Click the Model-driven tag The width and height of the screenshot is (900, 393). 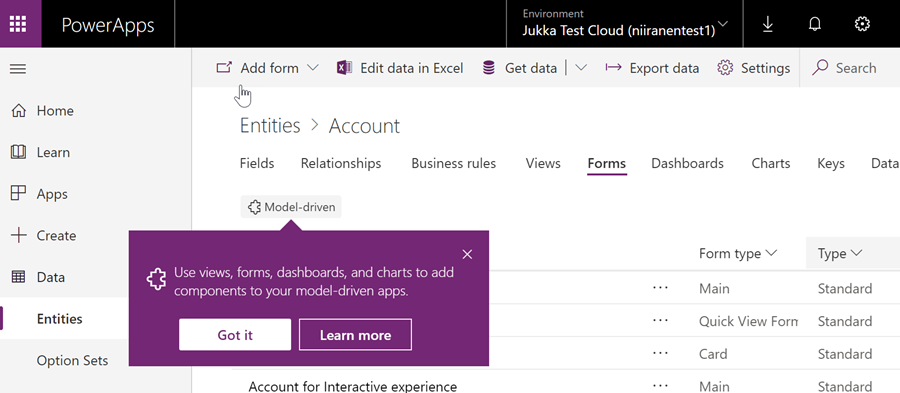coord(291,207)
